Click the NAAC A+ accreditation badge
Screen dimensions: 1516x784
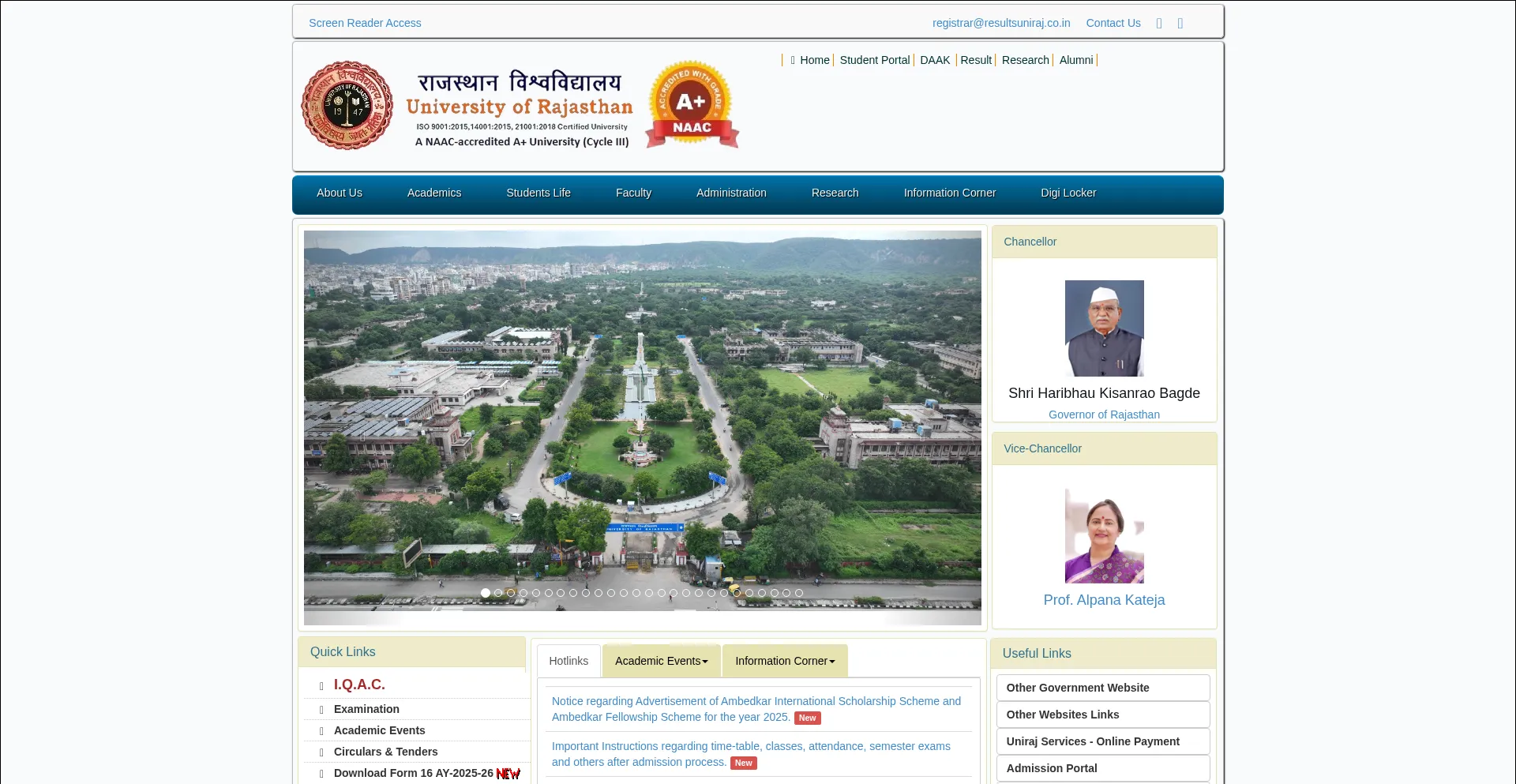coord(692,104)
